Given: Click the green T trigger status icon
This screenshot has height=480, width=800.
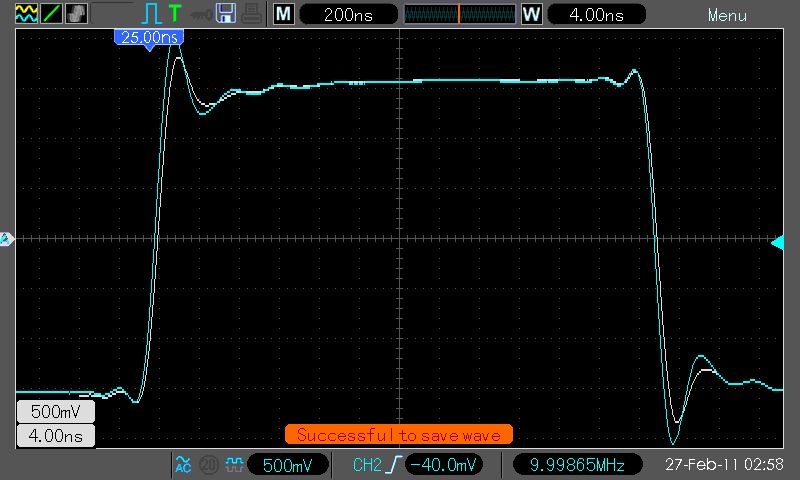Looking at the screenshot, I should point(175,14).
